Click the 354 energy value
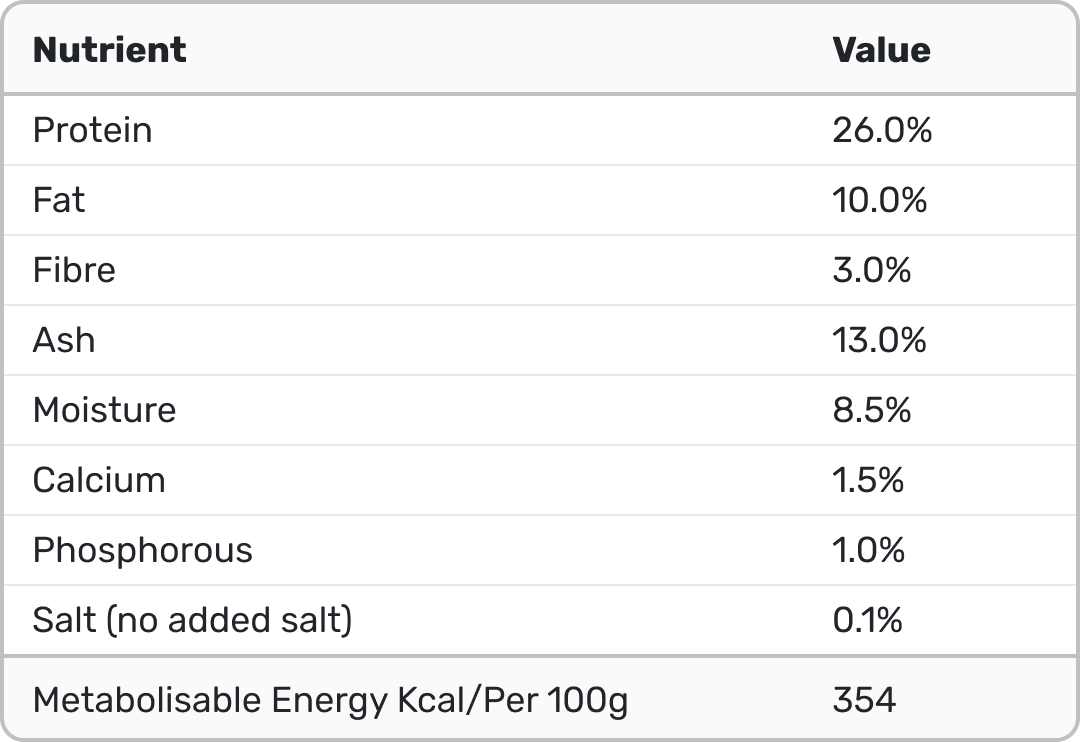This screenshot has width=1080, height=742. click(864, 700)
